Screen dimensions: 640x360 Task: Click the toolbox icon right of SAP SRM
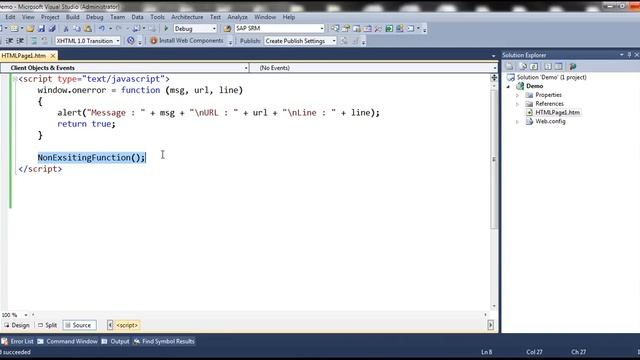(x=378, y=29)
